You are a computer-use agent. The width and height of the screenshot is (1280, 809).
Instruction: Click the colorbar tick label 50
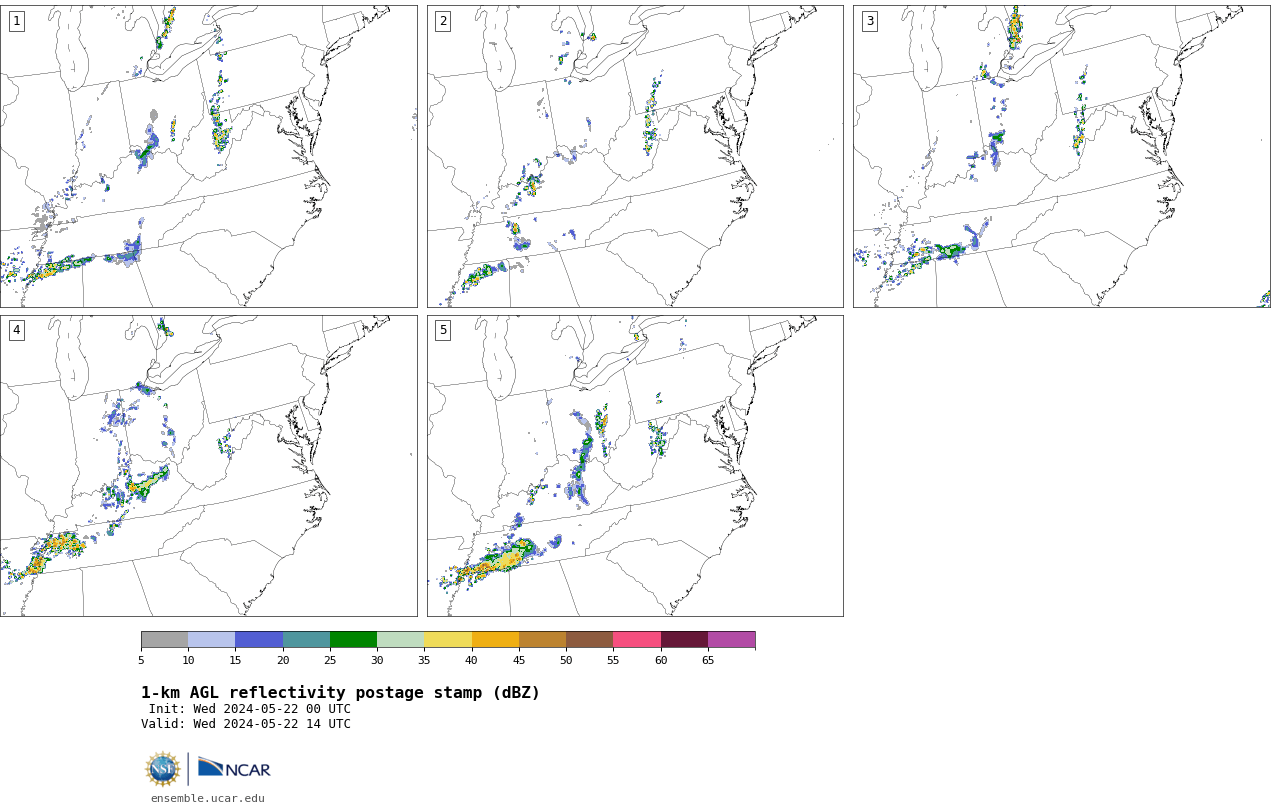(566, 660)
